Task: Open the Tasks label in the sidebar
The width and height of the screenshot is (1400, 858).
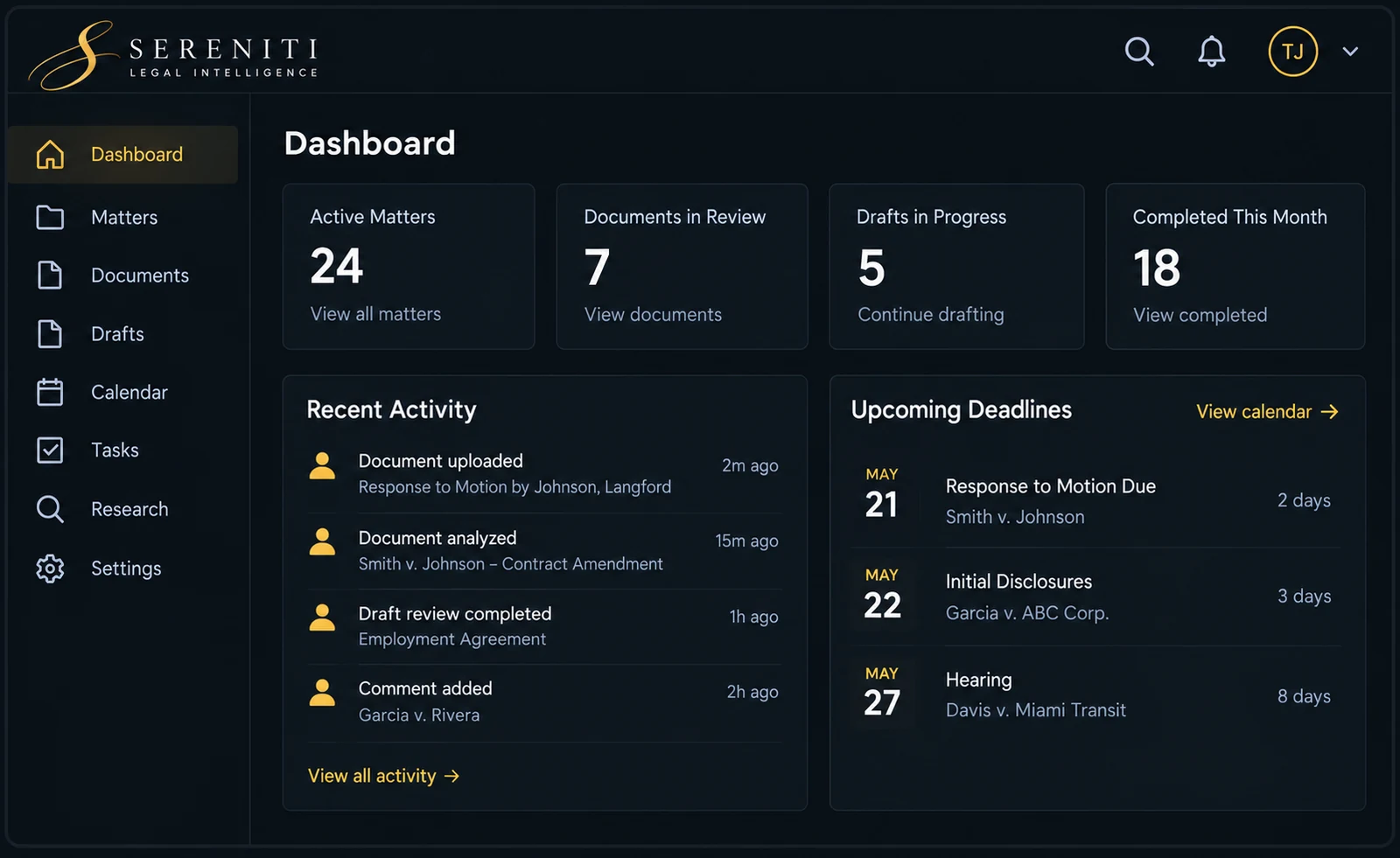Action: (x=115, y=450)
